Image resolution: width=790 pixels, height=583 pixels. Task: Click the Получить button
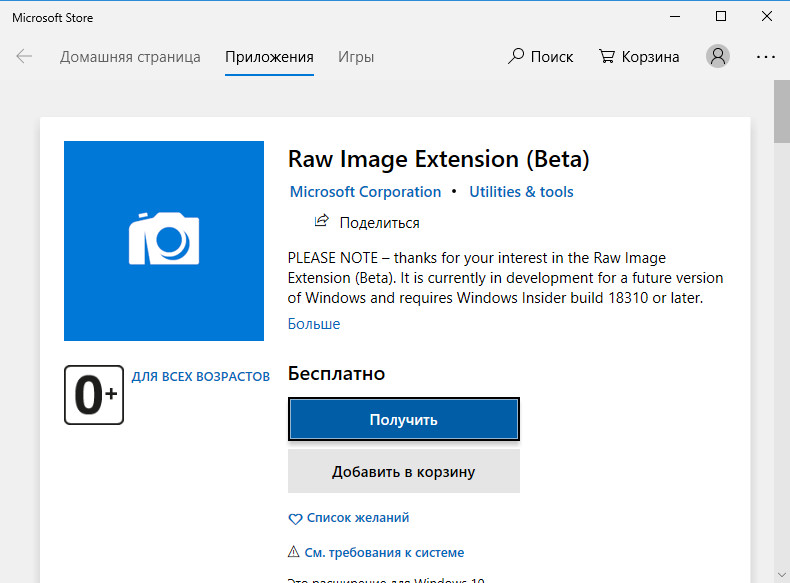click(x=404, y=419)
